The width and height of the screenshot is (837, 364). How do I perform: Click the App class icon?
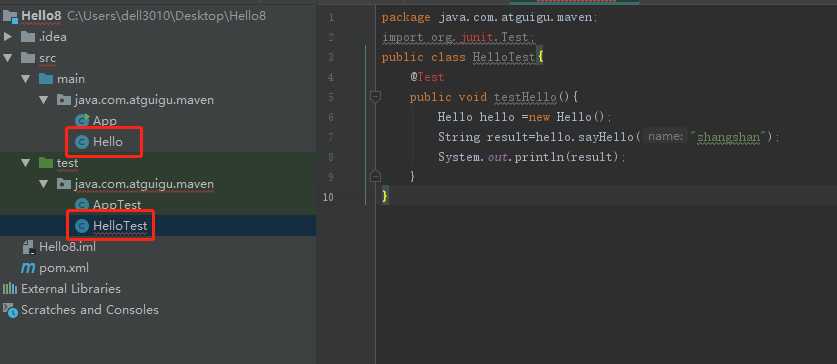pyautogui.click(x=82, y=121)
